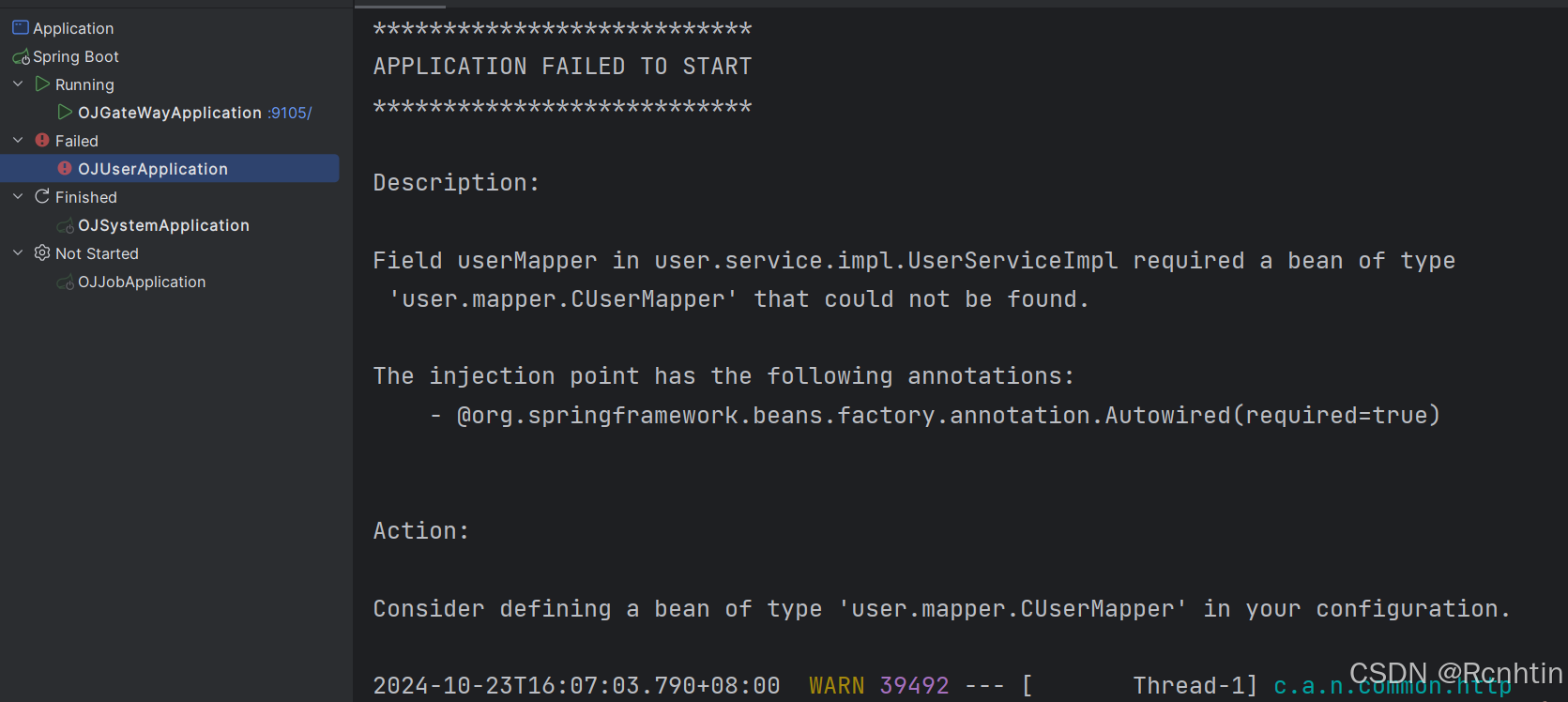Click the run arrow beside OJGateWayApplication

point(64,113)
